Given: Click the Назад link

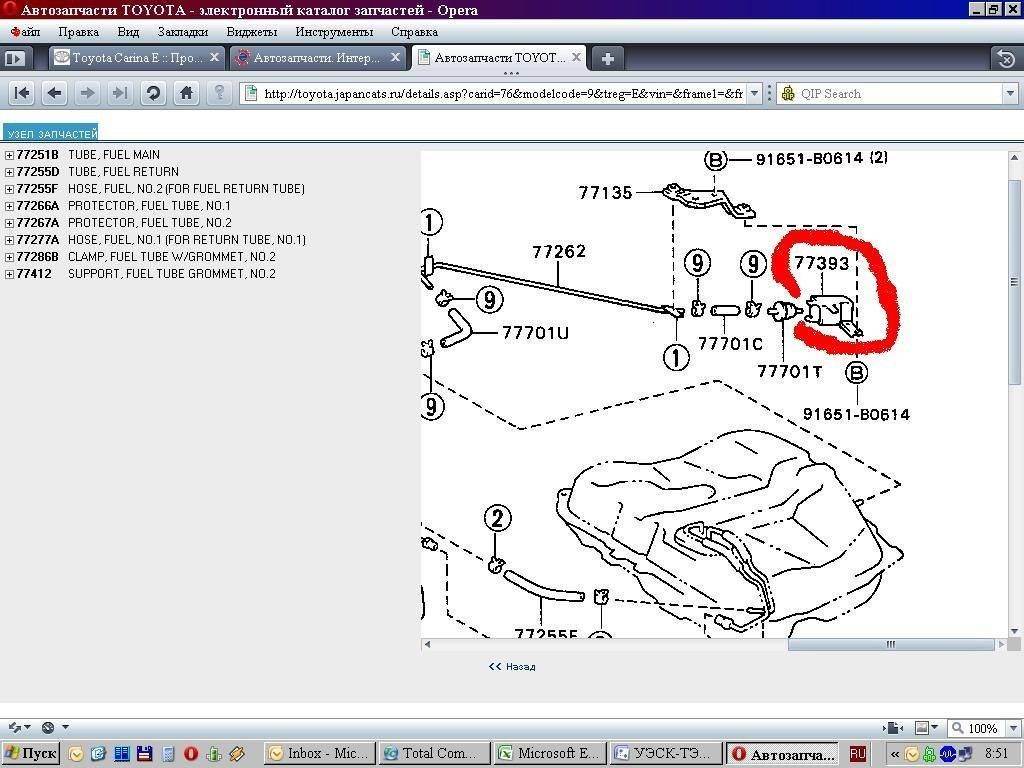Looking at the screenshot, I should [512, 666].
